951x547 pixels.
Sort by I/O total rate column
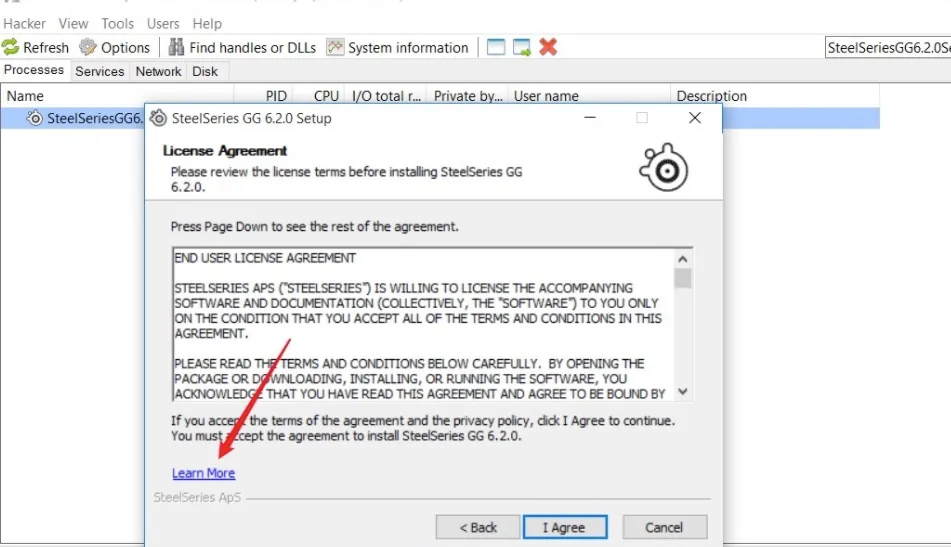click(386, 96)
